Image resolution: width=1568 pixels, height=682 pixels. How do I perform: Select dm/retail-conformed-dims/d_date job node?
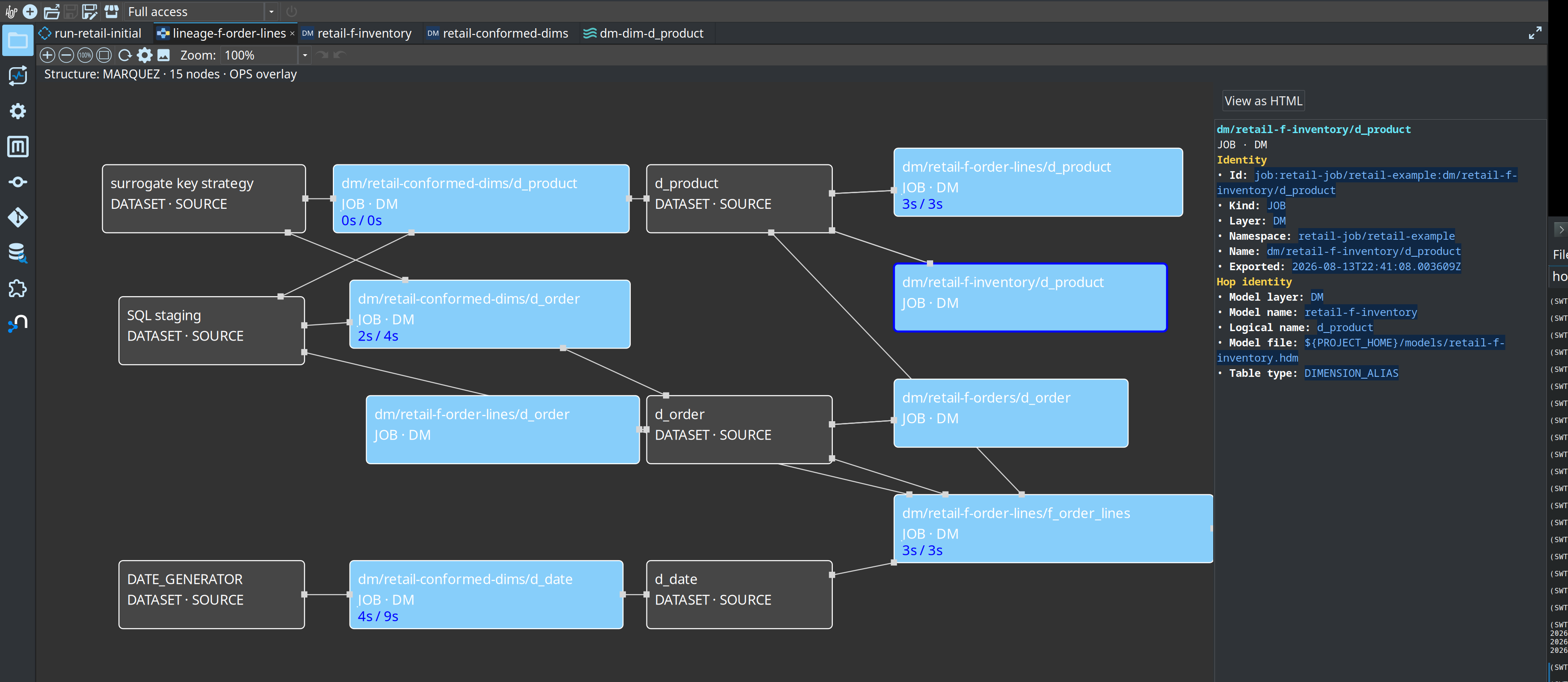pos(486,594)
